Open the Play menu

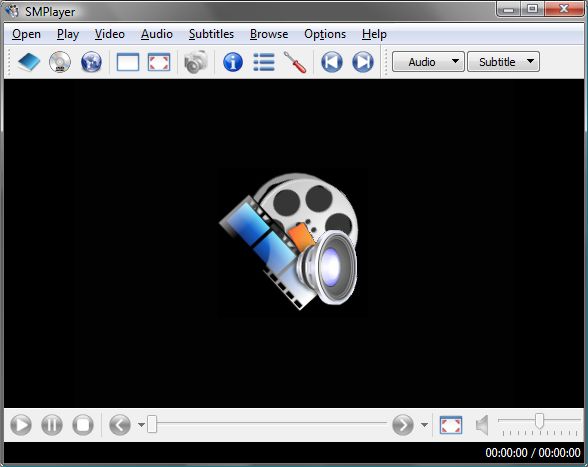click(68, 34)
